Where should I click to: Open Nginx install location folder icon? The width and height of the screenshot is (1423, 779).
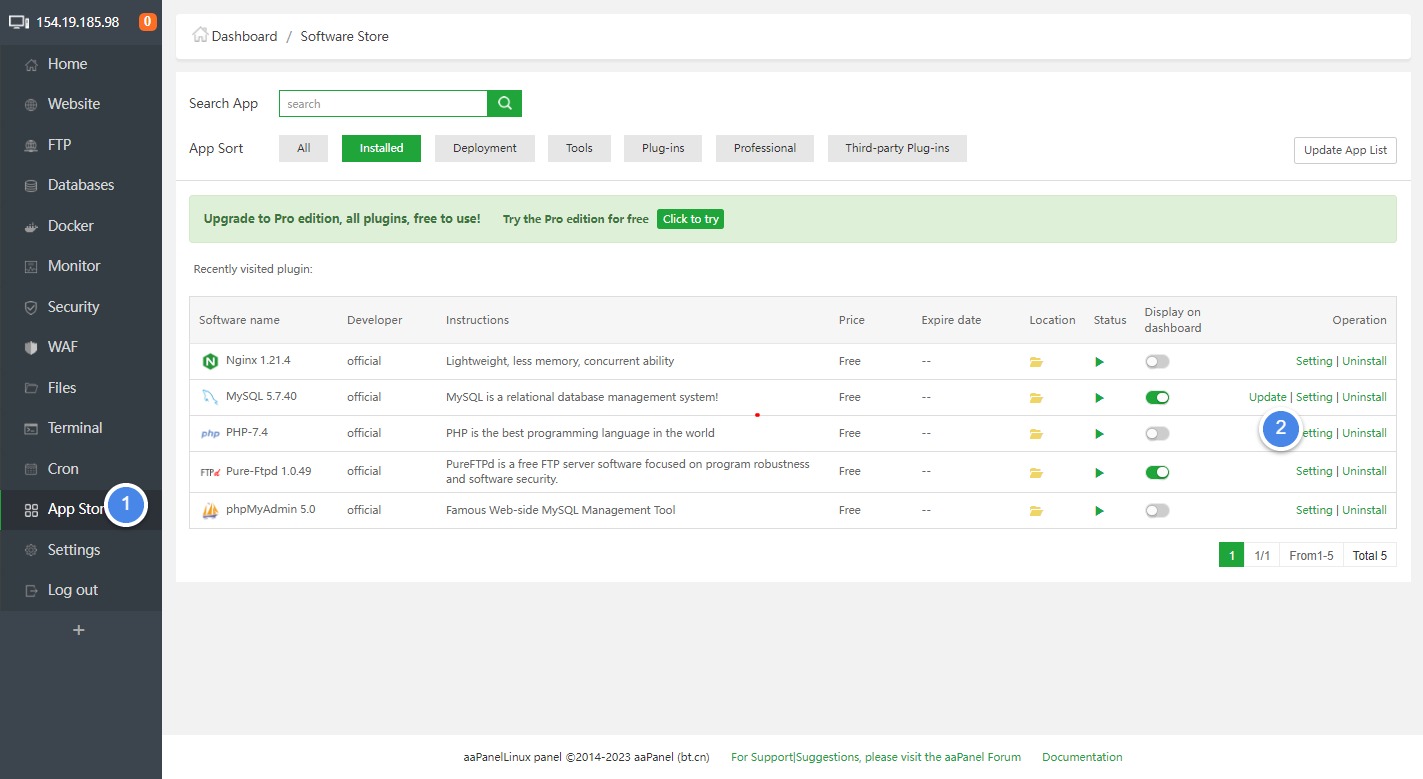[x=1036, y=362]
